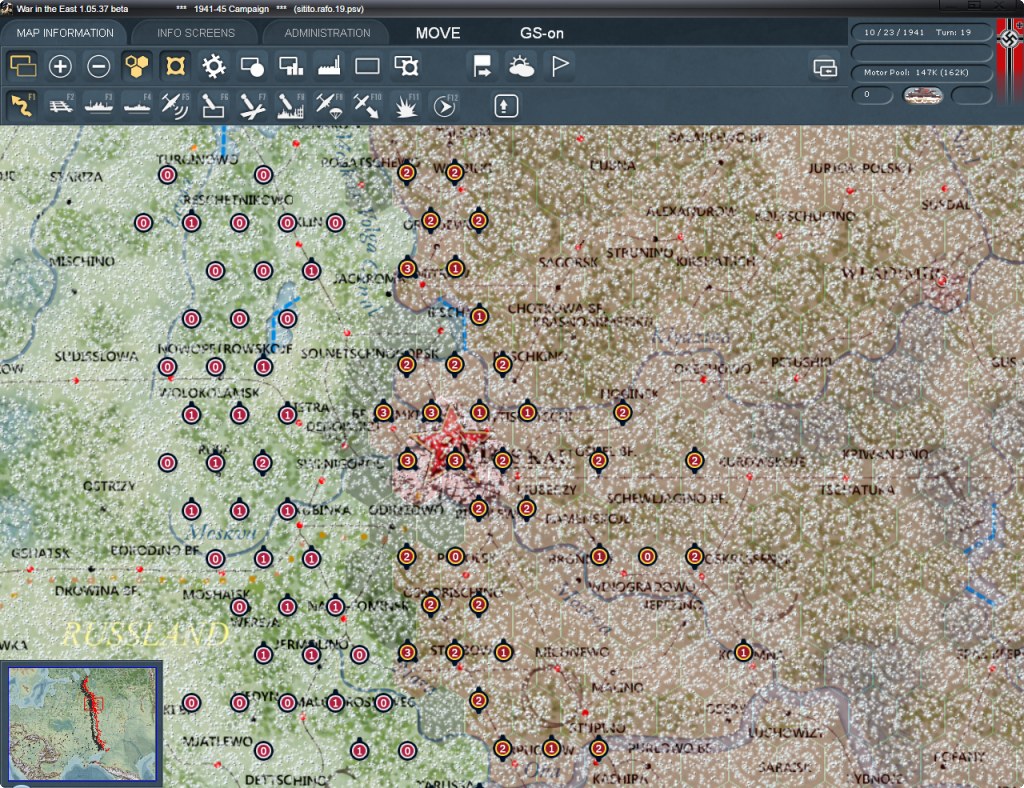
Task: Click the boxed up-arrow icon
Action: [505, 106]
